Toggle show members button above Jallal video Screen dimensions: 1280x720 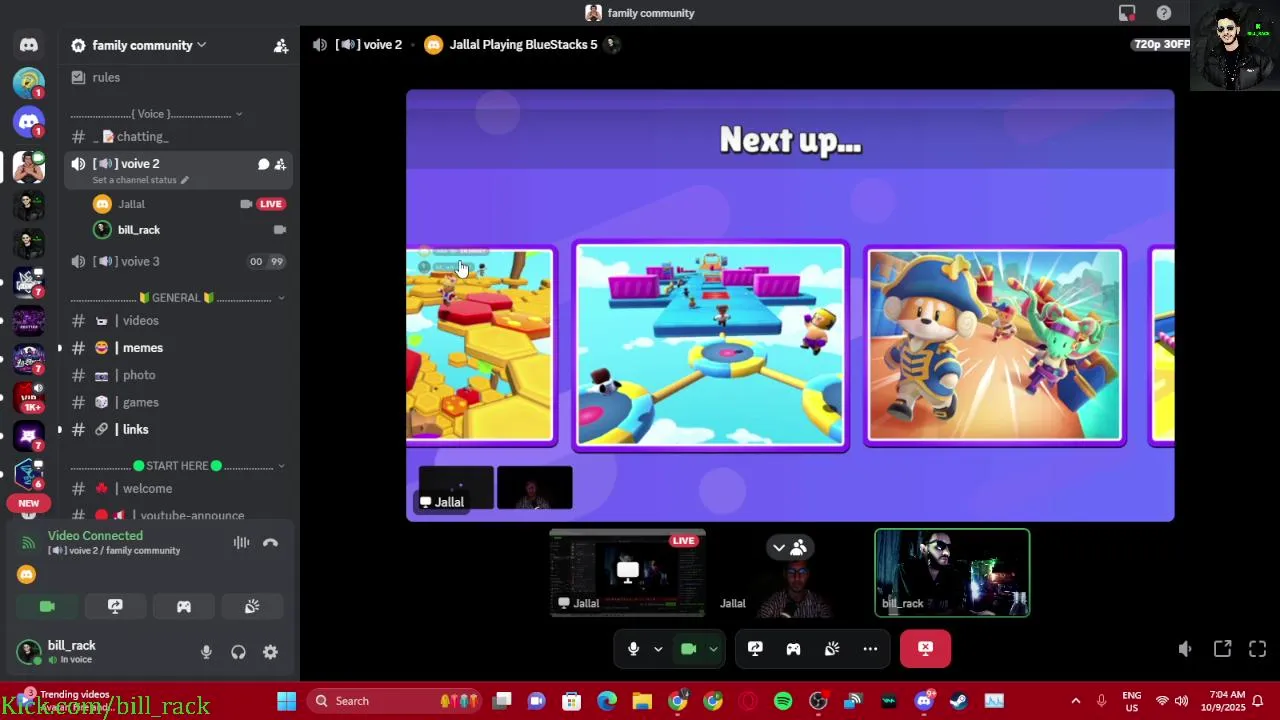click(x=789, y=548)
